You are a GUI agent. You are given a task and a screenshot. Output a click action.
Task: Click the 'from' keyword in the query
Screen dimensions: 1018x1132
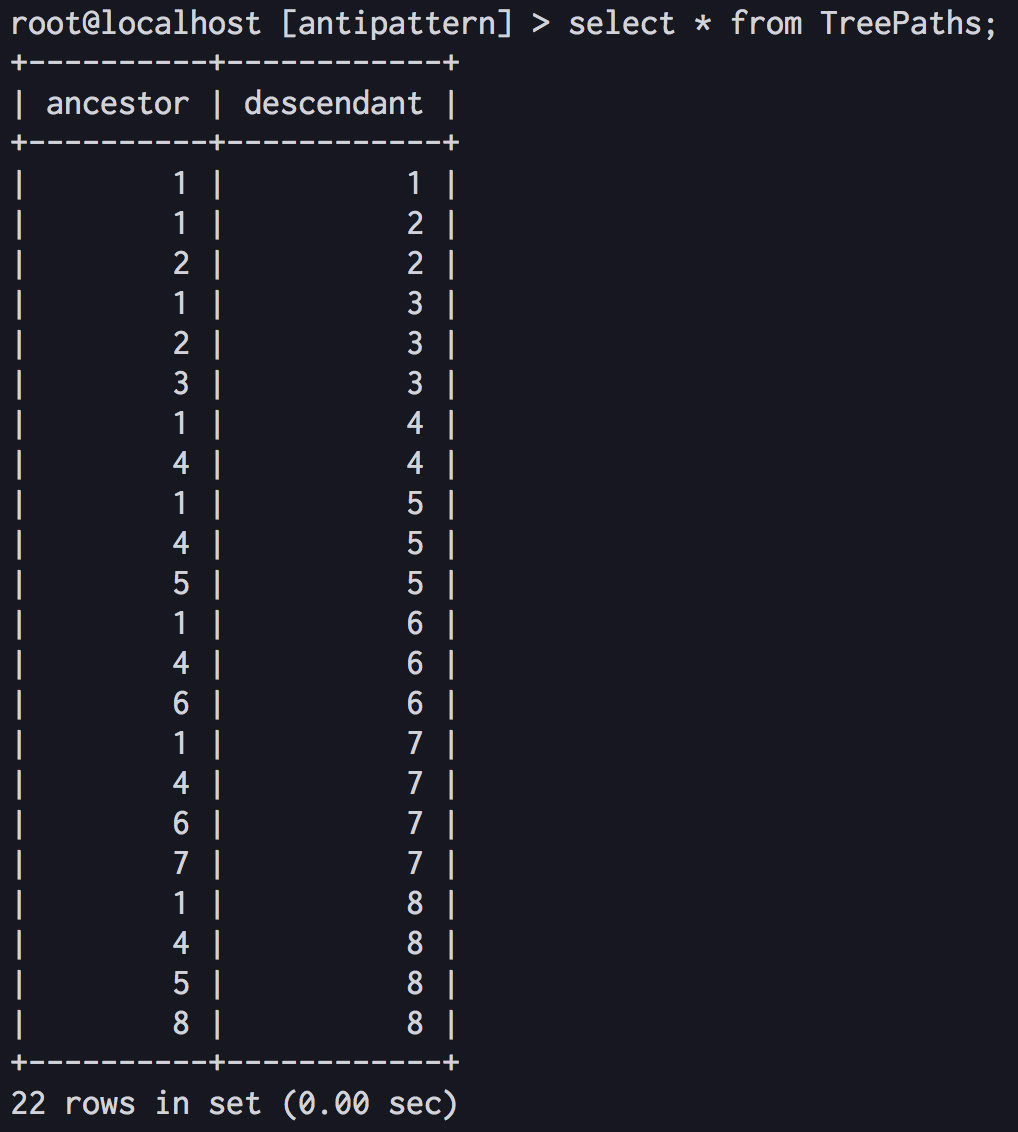tap(766, 24)
